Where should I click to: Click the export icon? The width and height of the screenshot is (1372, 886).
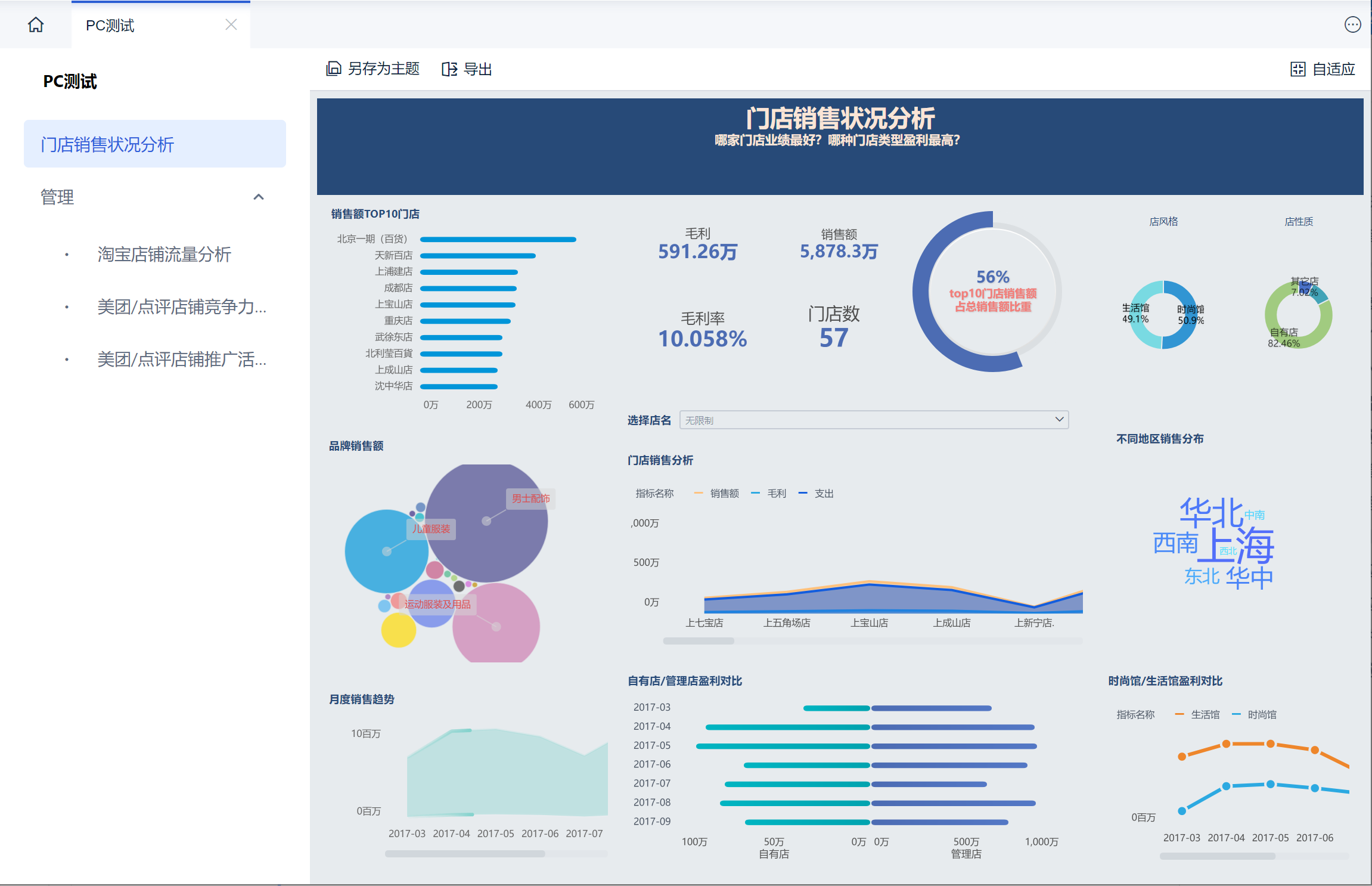(449, 69)
